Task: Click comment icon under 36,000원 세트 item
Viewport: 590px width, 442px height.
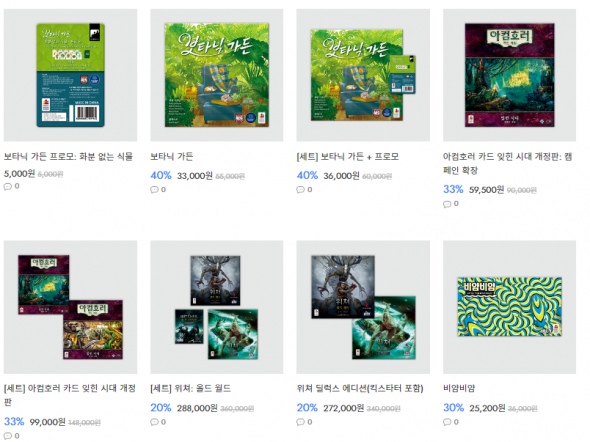Action: (300, 190)
